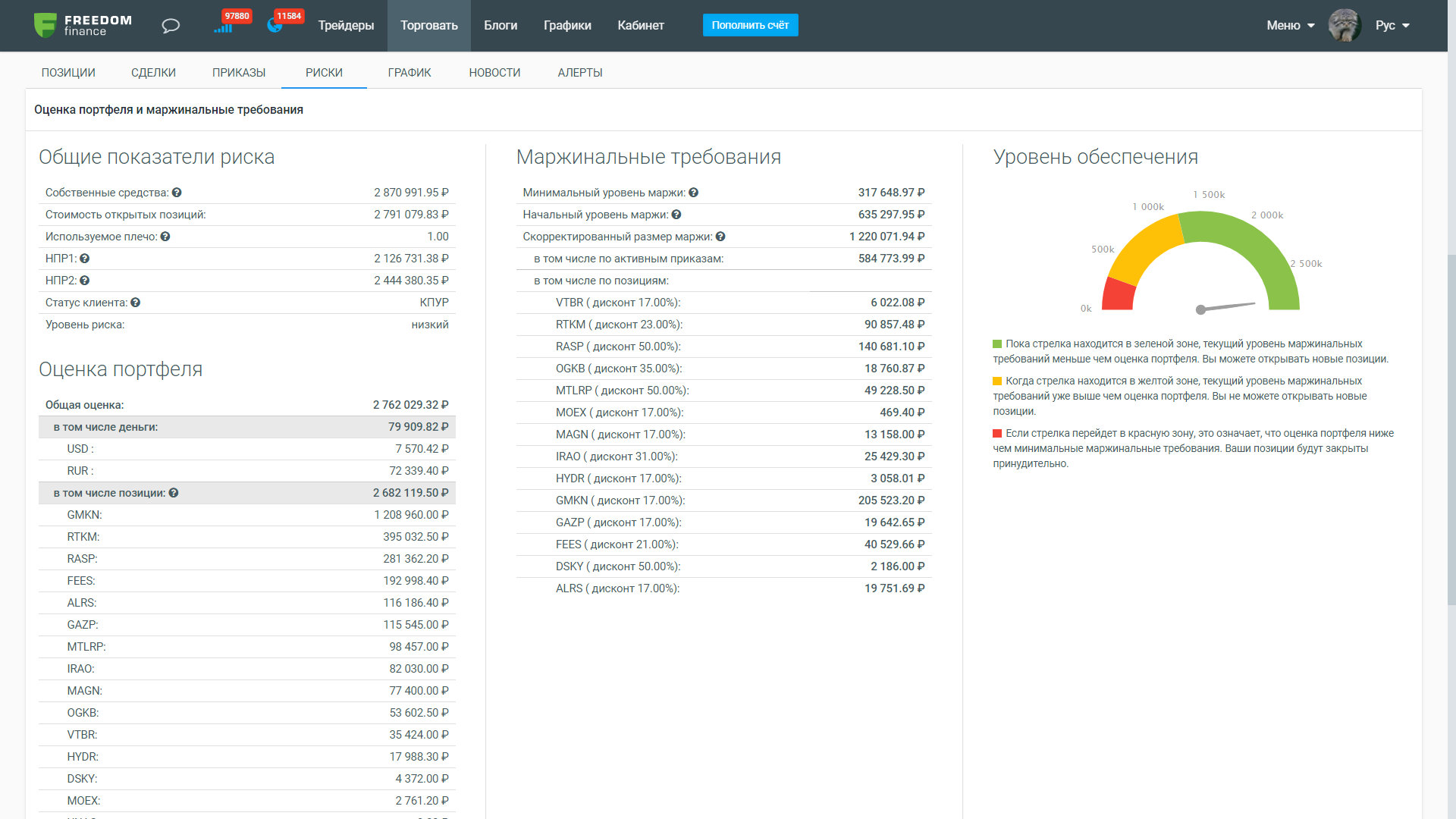Click the ALRS position value 116 186.40

(x=416, y=603)
